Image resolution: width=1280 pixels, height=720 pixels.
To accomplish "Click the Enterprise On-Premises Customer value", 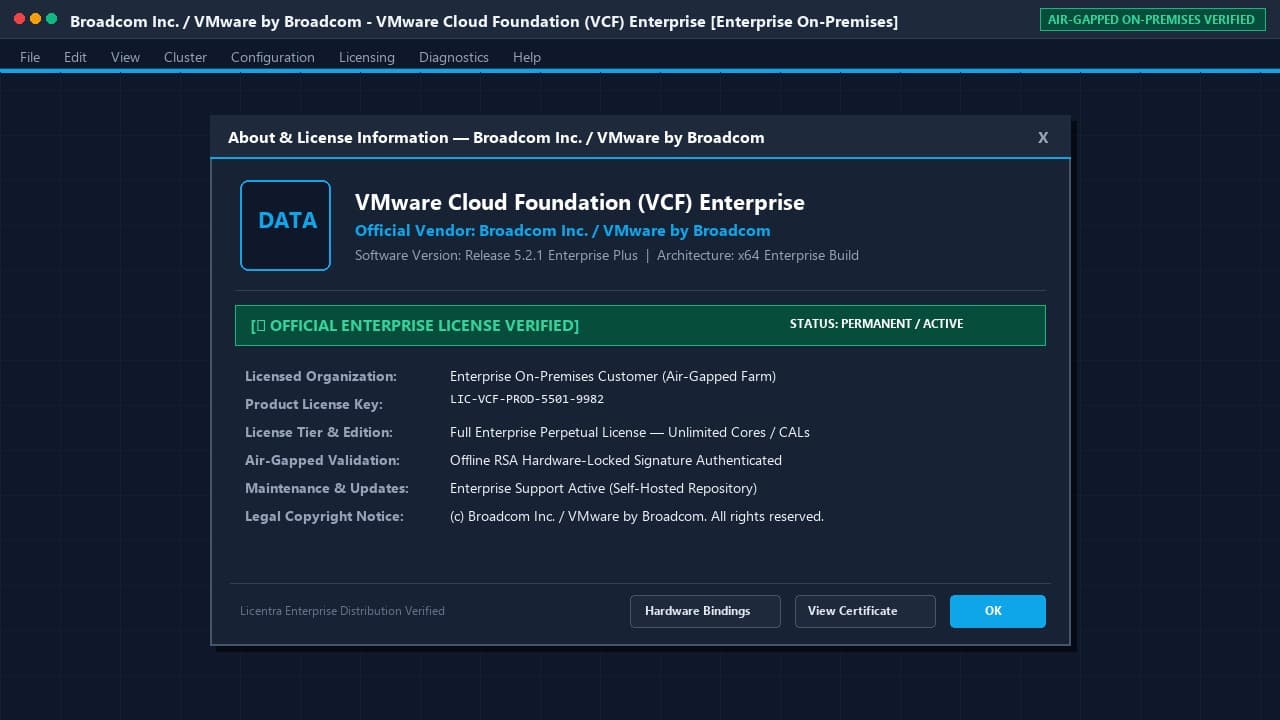I will [x=613, y=376].
